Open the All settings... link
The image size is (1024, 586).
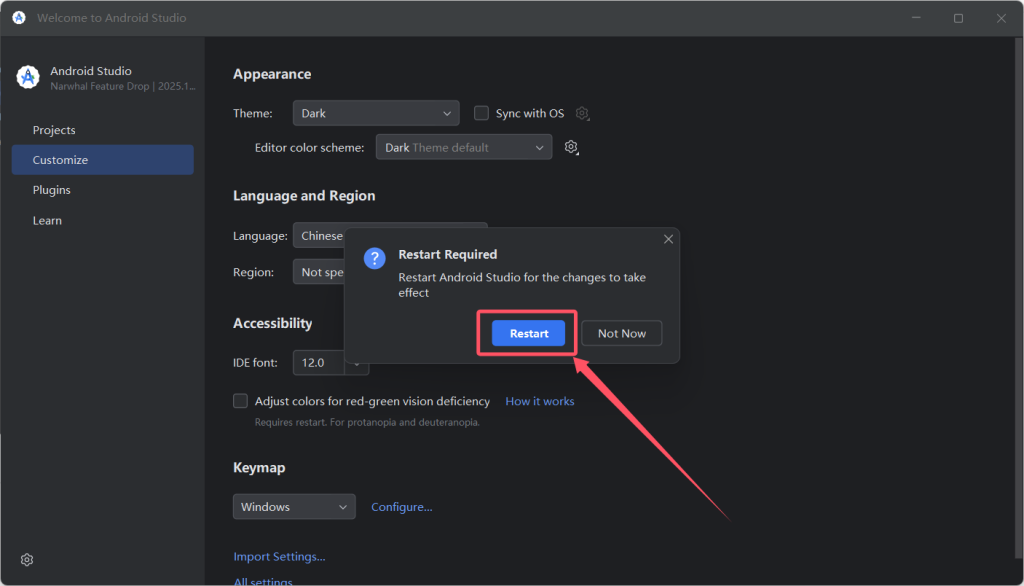(x=263, y=581)
